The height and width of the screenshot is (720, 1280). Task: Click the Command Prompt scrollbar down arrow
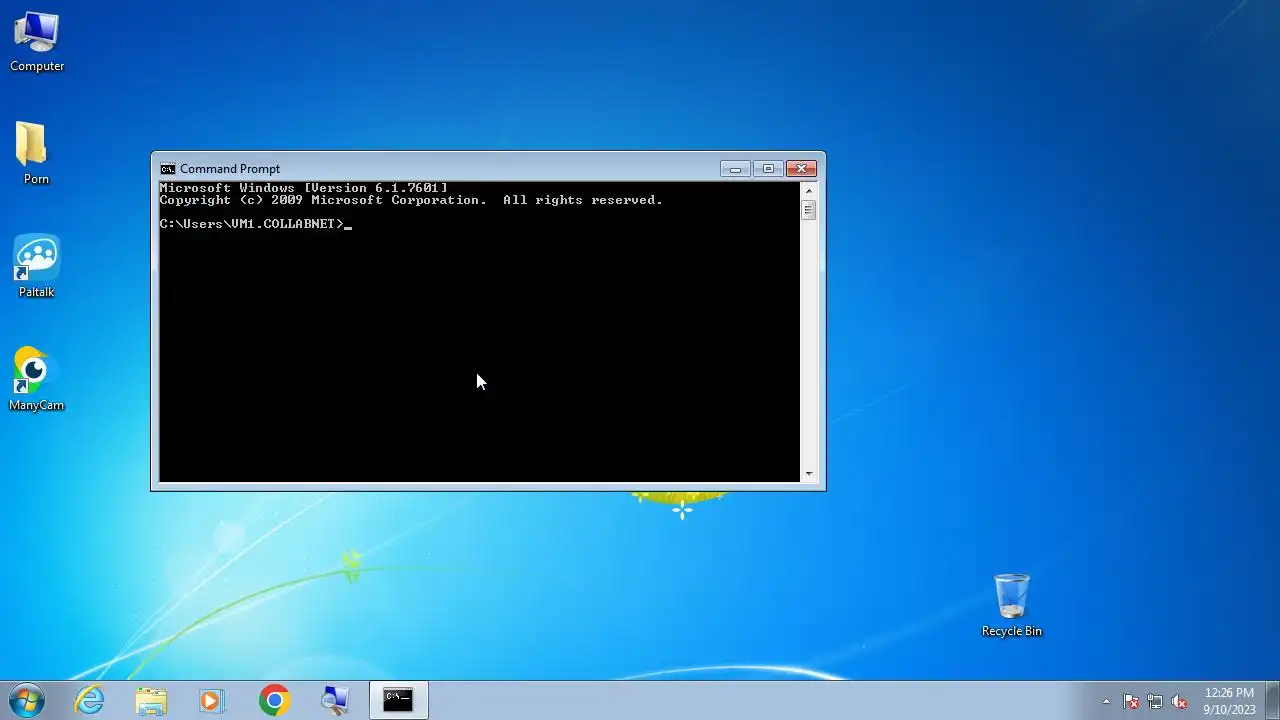point(809,474)
